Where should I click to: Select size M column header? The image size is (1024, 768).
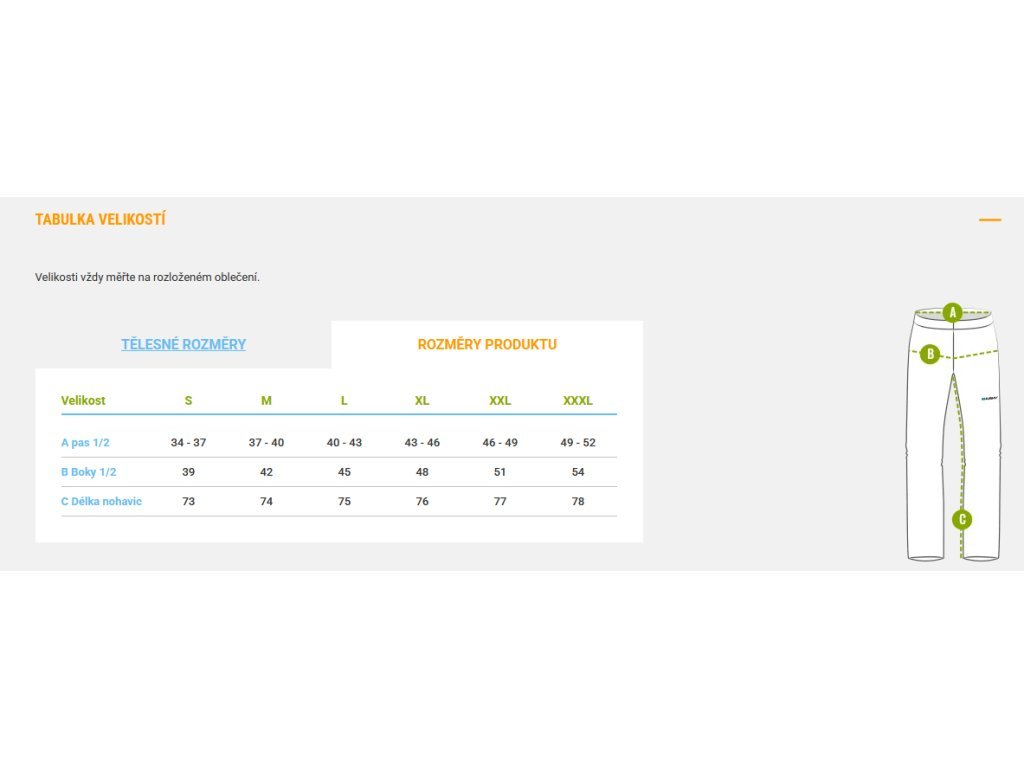(x=266, y=400)
